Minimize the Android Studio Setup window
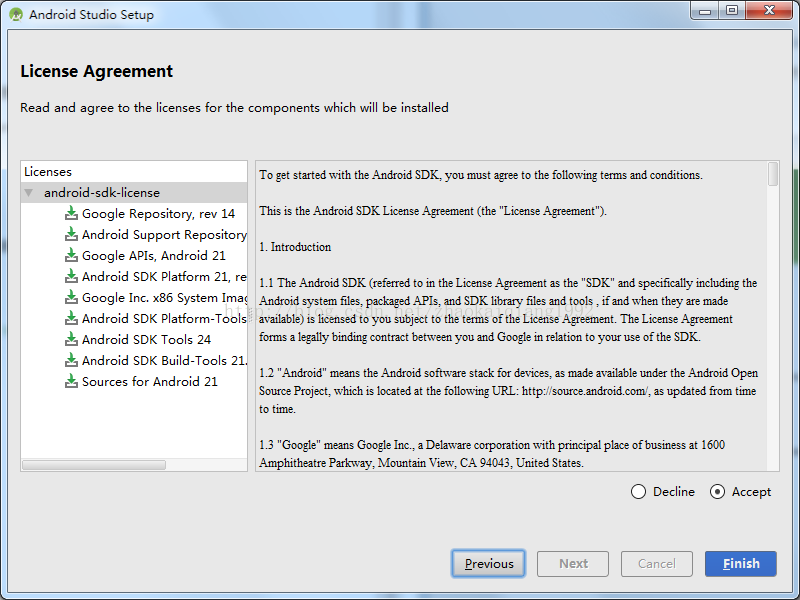The height and width of the screenshot is (600, 800). click(705, 11)
